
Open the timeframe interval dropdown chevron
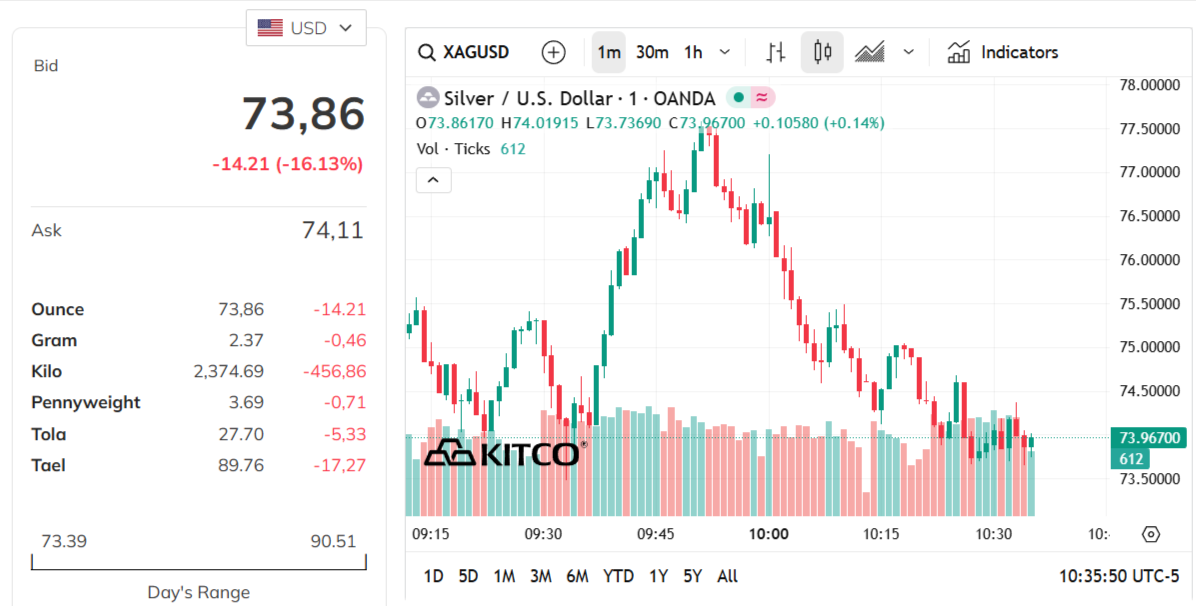tap(723, 51)
